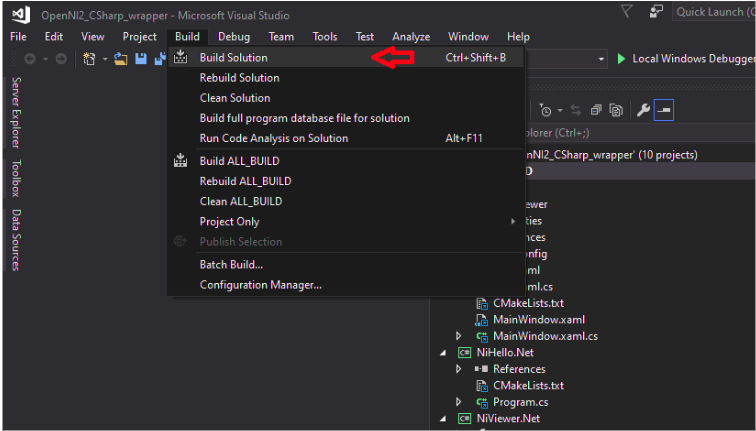Select the NiHello.Net project
Screen dimensions: 756x431
point(505,352)
